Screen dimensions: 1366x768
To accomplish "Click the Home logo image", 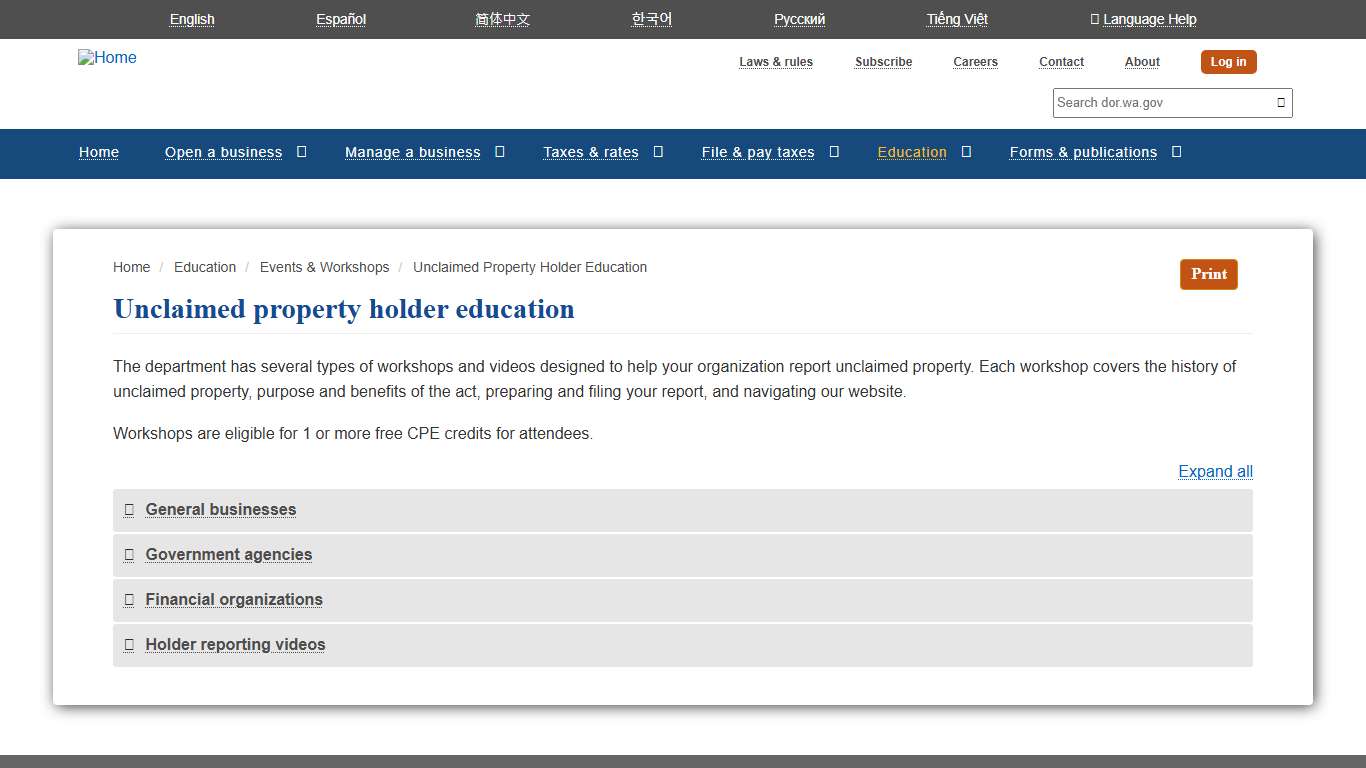I will coord(106,57).
